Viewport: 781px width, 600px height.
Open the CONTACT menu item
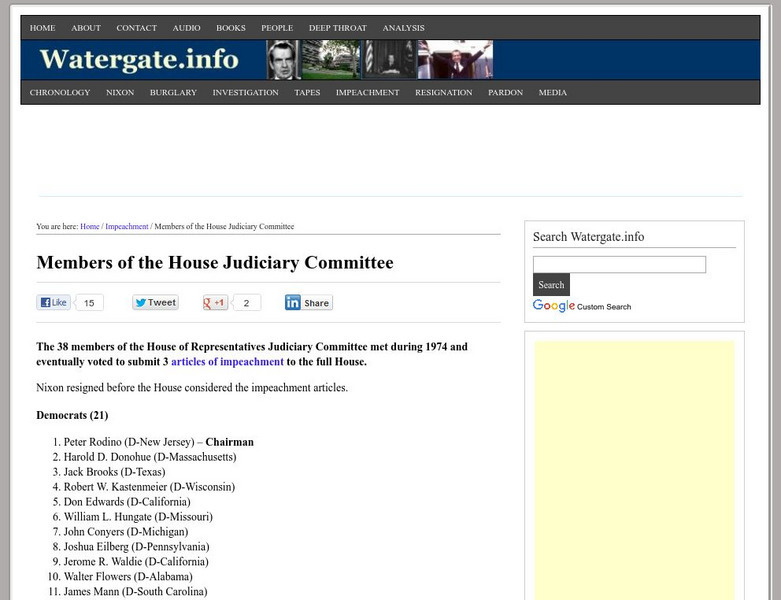136,28
